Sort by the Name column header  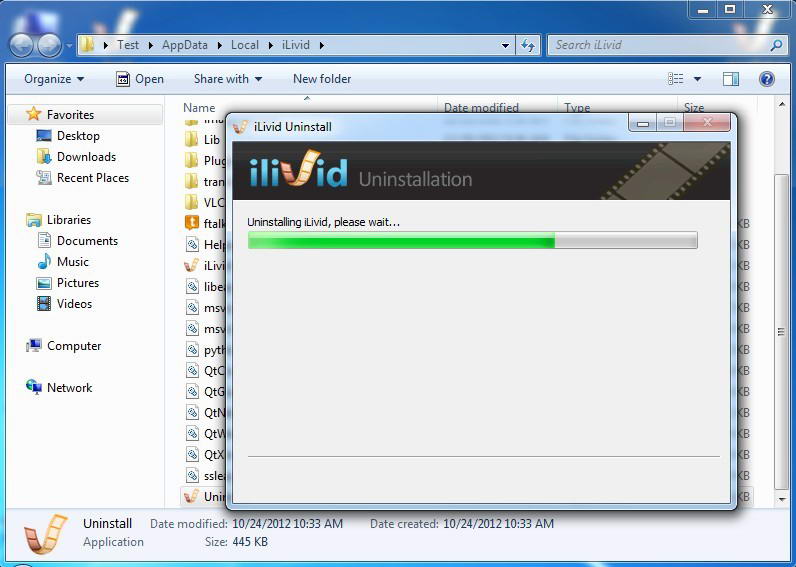click(x=199, y=108)
